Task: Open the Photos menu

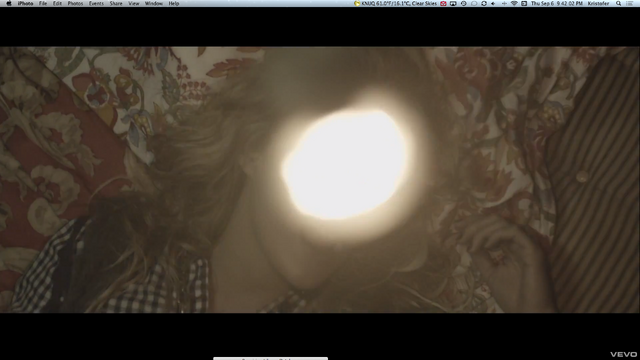Action: 75,3
